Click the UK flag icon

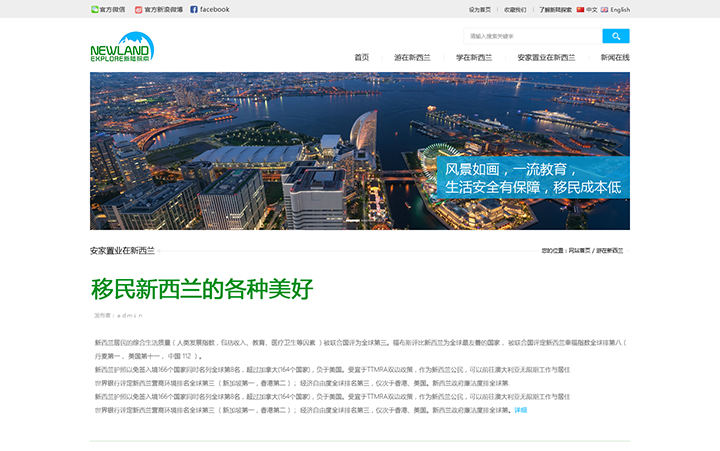point(604,9)
